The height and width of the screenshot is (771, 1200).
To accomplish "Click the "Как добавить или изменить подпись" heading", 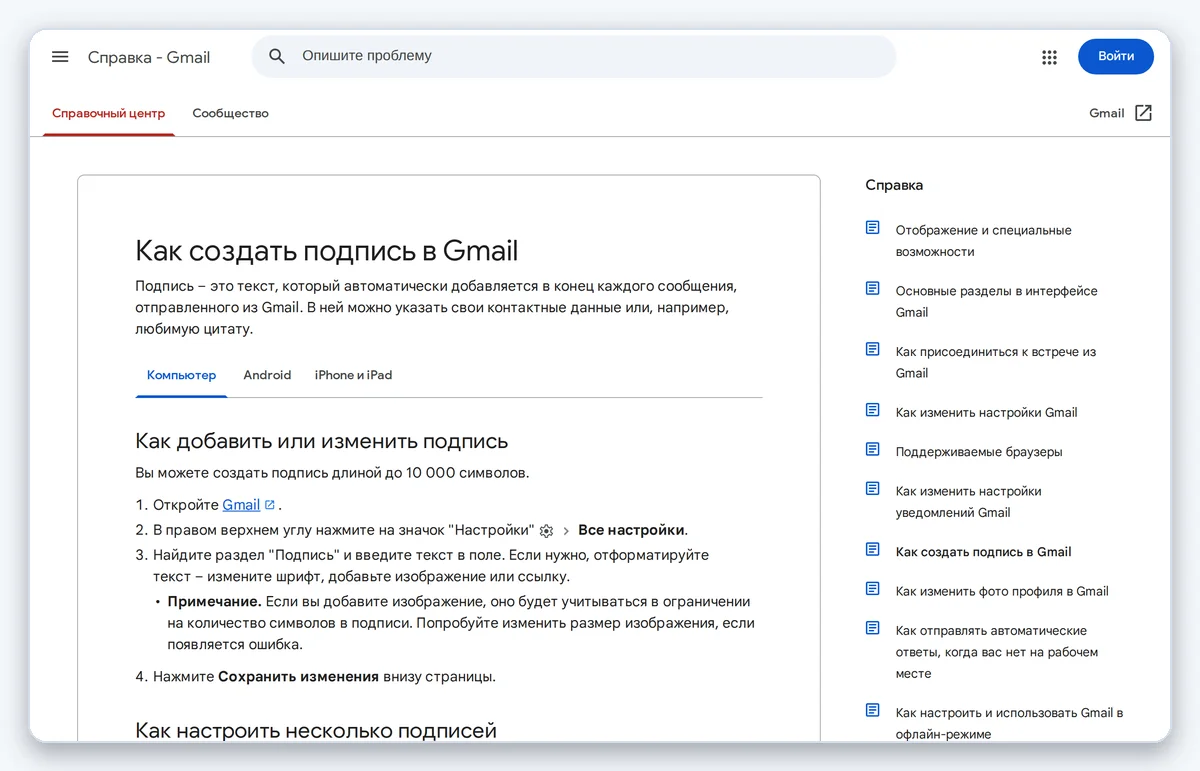I will (322, 441).
